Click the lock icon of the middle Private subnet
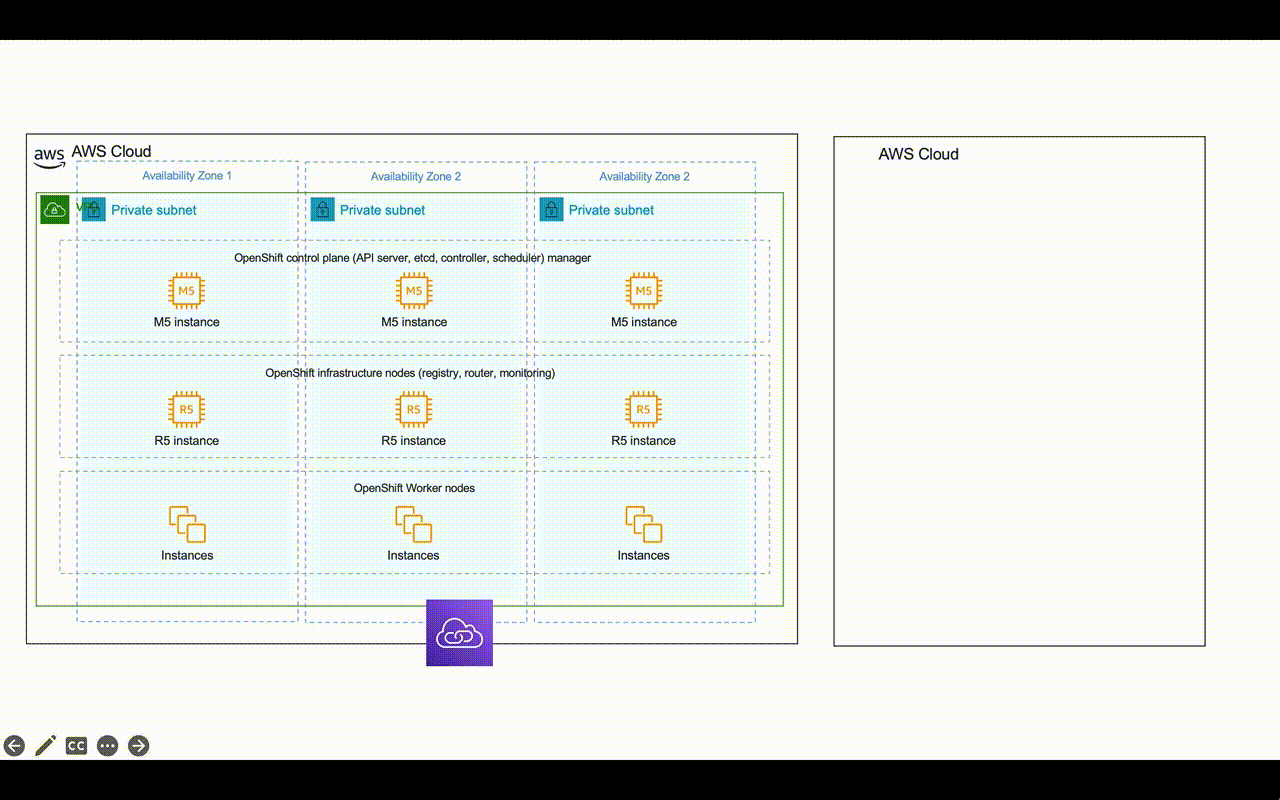The height and width of the screenshot is (800, 1280). pyautogui.click(x=322, y=209)
